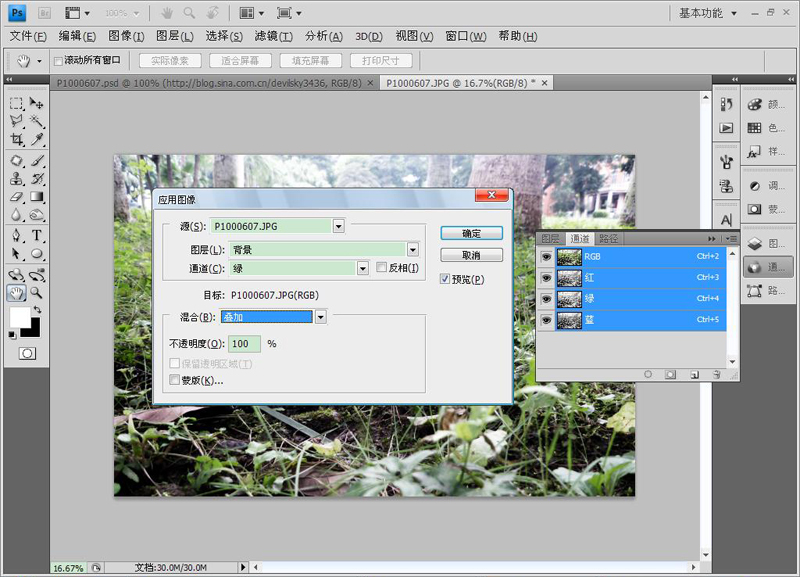Open the workspace 基本功能 dropdown
This screenshot has width=800, height=577.
(708, 13)
